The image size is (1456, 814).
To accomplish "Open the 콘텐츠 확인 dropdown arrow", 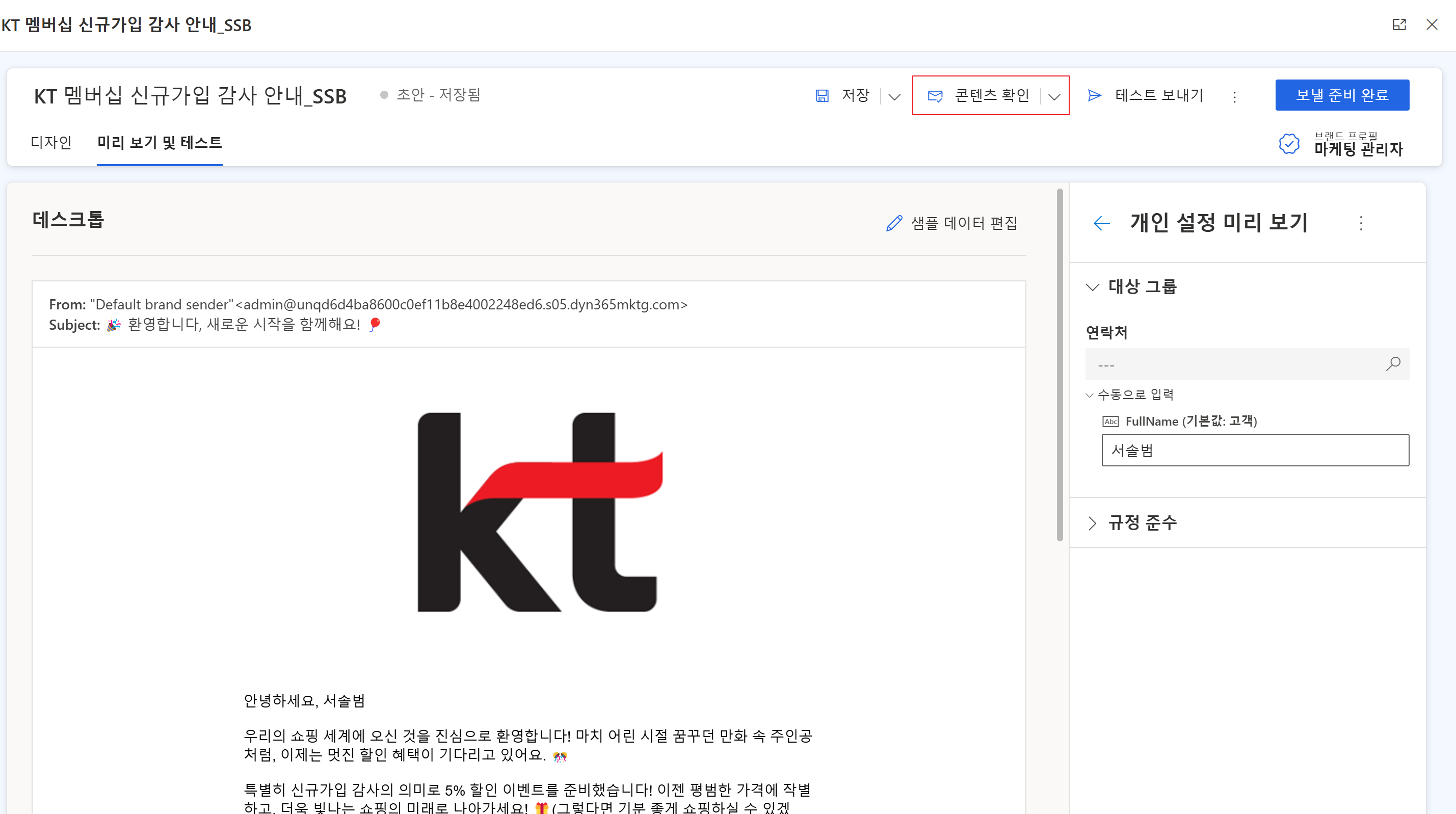I will click(x=1054, y=97).
